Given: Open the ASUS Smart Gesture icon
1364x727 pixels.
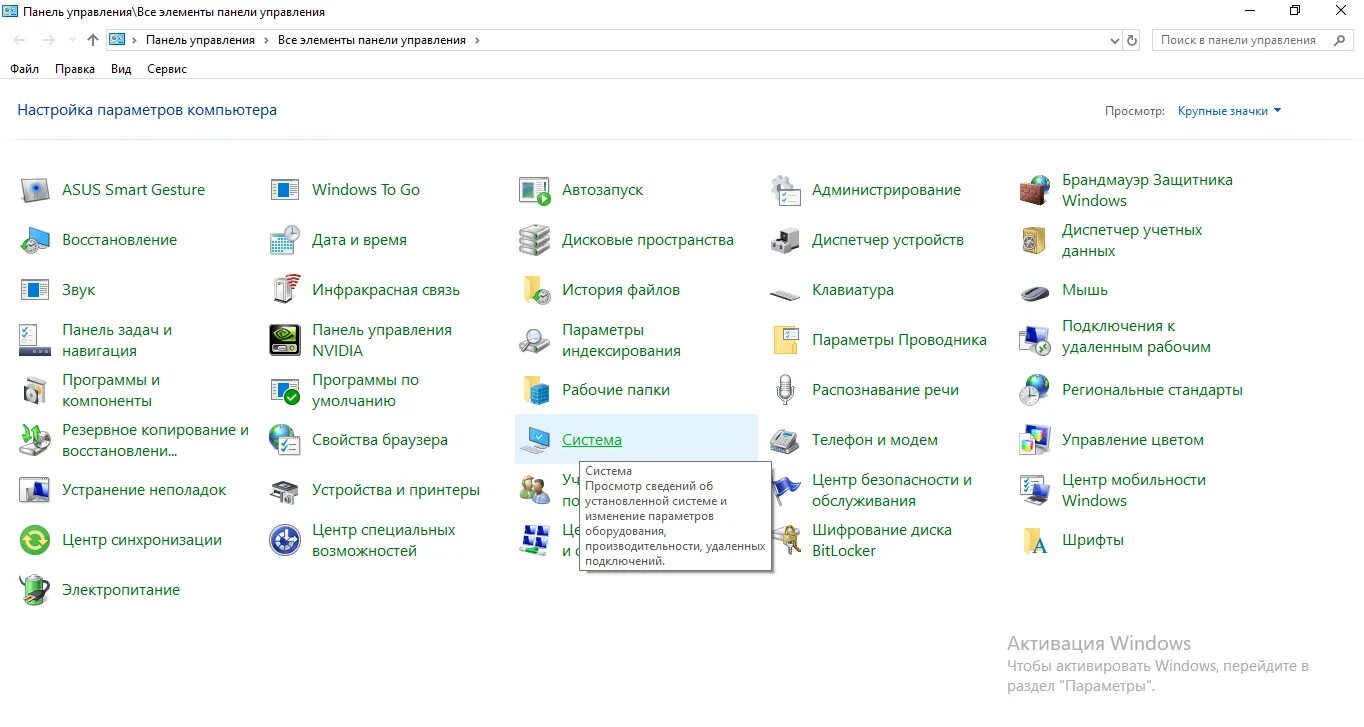Looking at the screenshot, I should coord(35,190).
